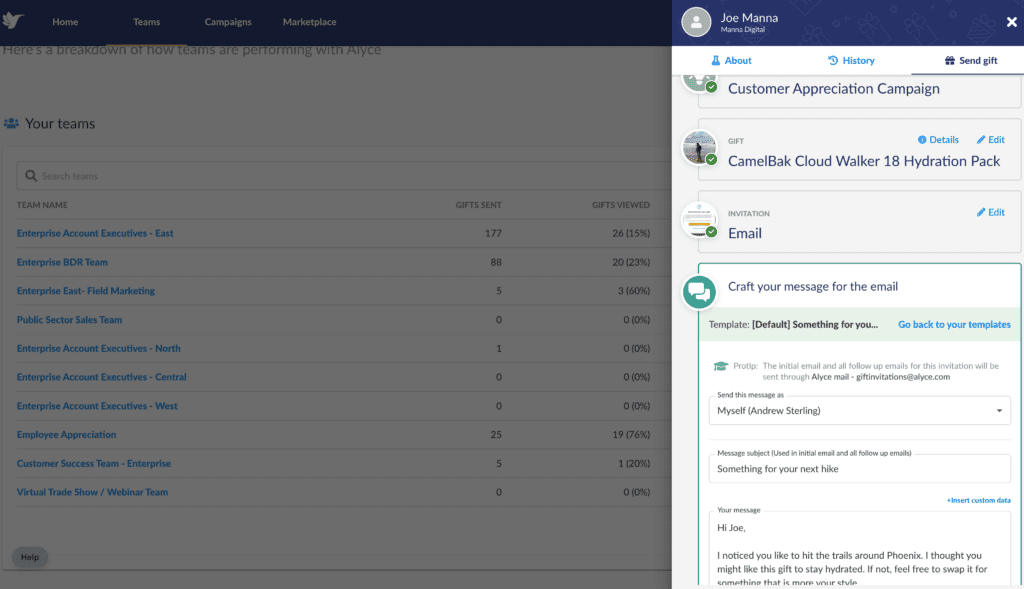Click the chat bubble message icon
Screen dimensions: 1024x589
[x=699, y=292]
